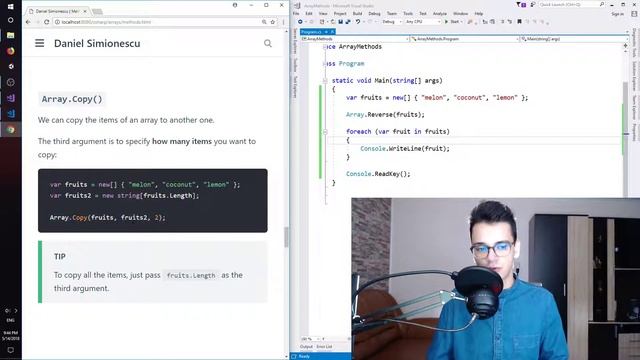
Task: Bookmark this page with the star icon
Action: [x=273, y=22]
